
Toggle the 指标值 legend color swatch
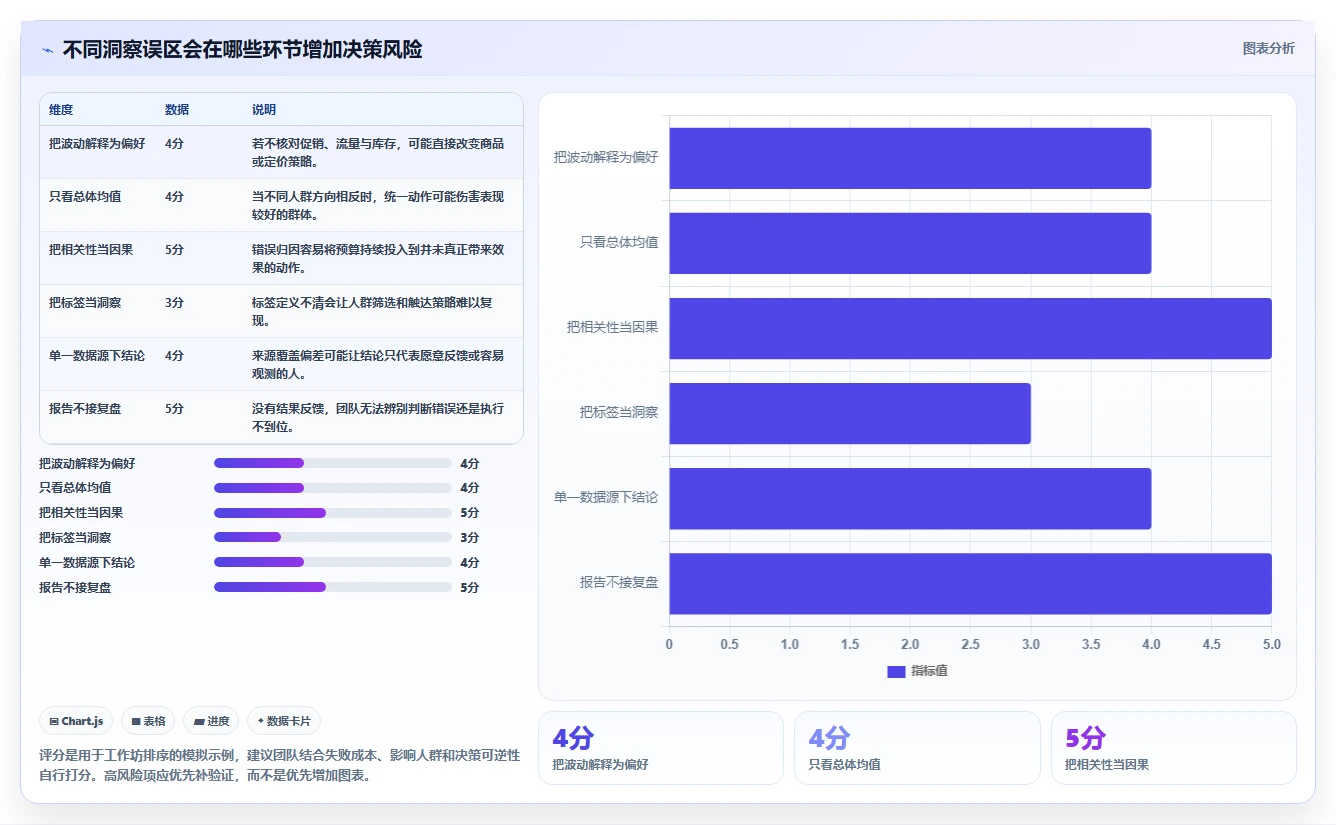[896, 671]
